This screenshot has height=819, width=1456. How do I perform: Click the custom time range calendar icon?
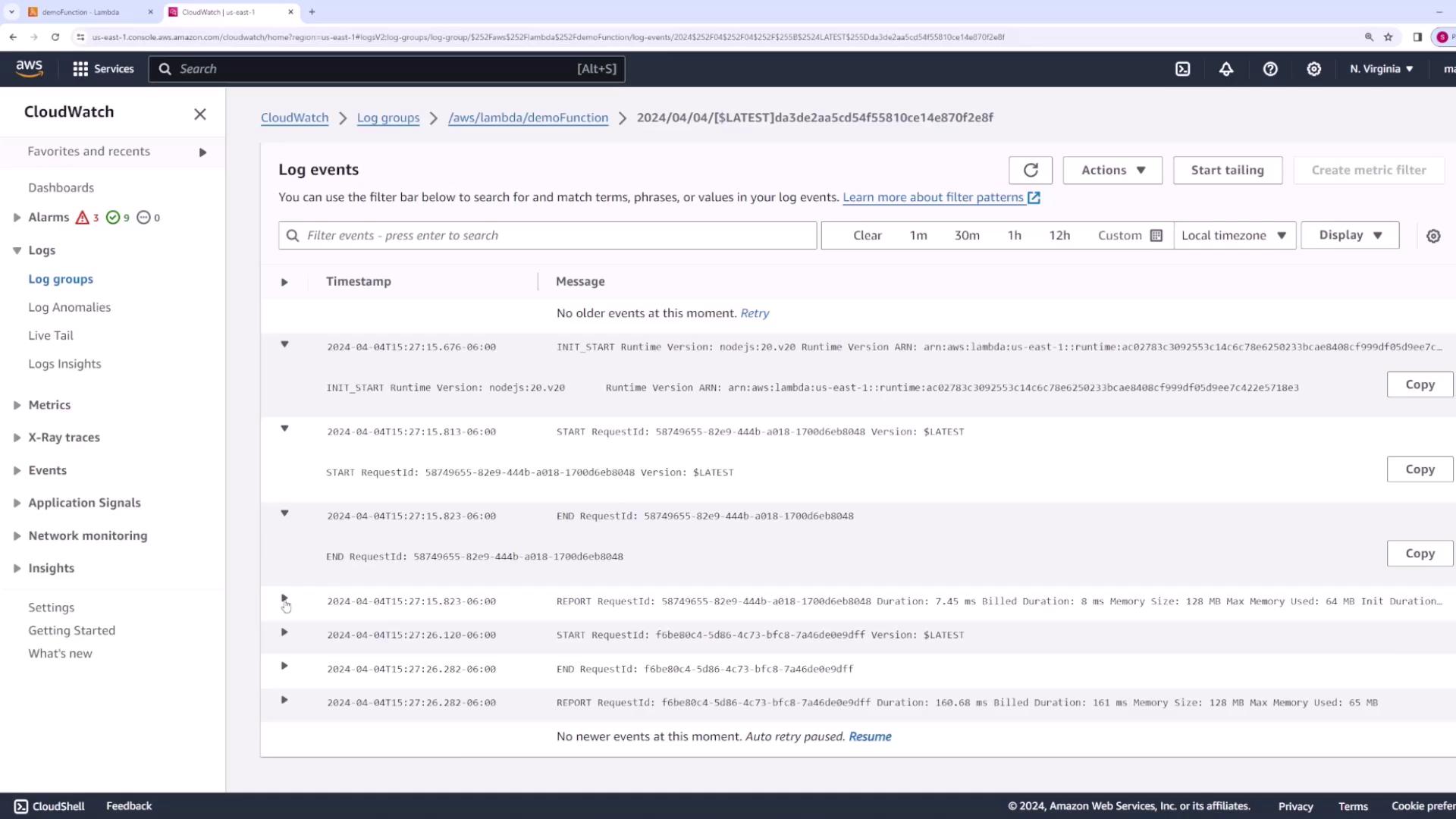pyautogui.click(x=1156, y=235)
